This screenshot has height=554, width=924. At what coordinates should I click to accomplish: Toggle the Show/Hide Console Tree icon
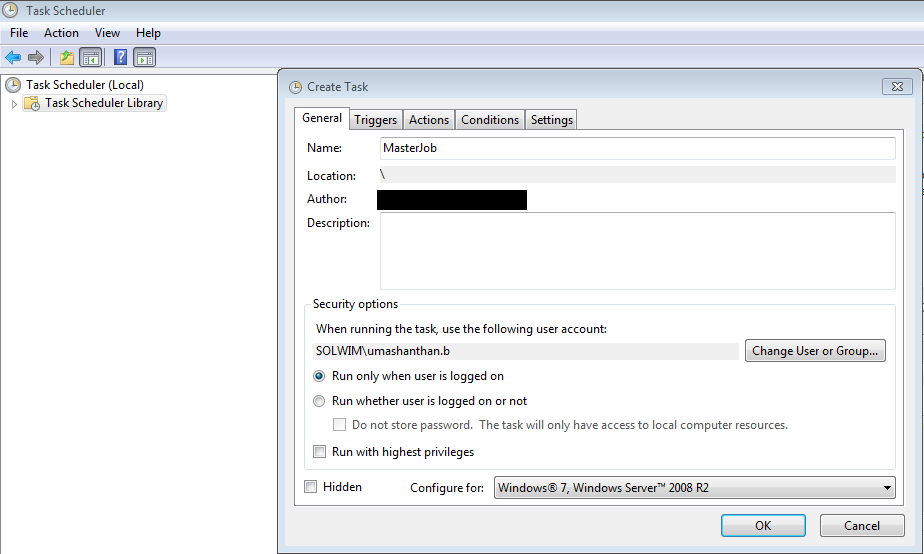point(91,57)
